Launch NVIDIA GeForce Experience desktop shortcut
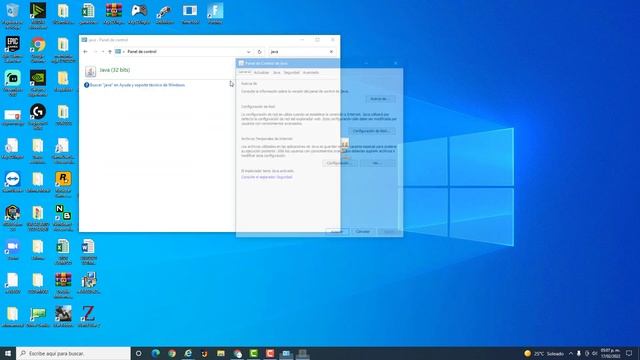The image size is (640, 360). tap(38, 83)
